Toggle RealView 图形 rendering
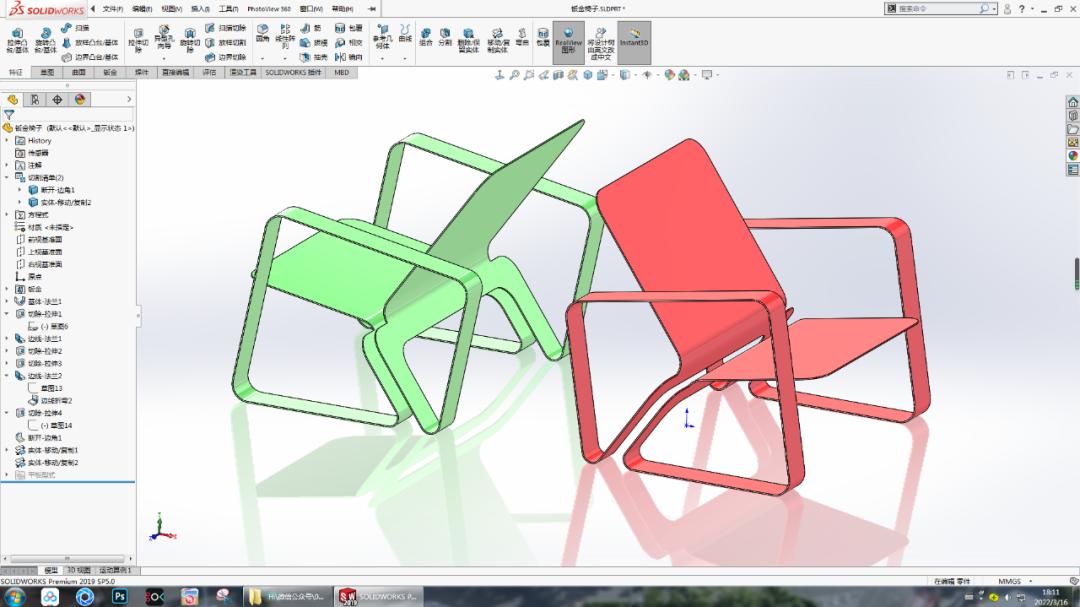The width and height of the screenshot is (1080, 607). [568, 42]
